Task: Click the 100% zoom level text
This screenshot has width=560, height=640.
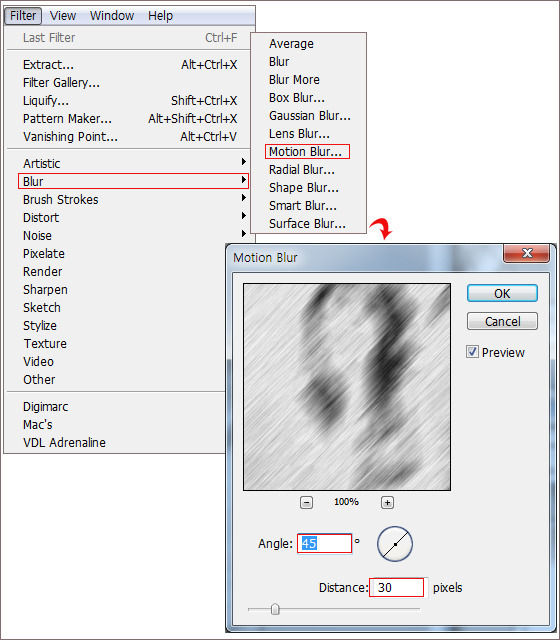Action: (x=346, y=502)
